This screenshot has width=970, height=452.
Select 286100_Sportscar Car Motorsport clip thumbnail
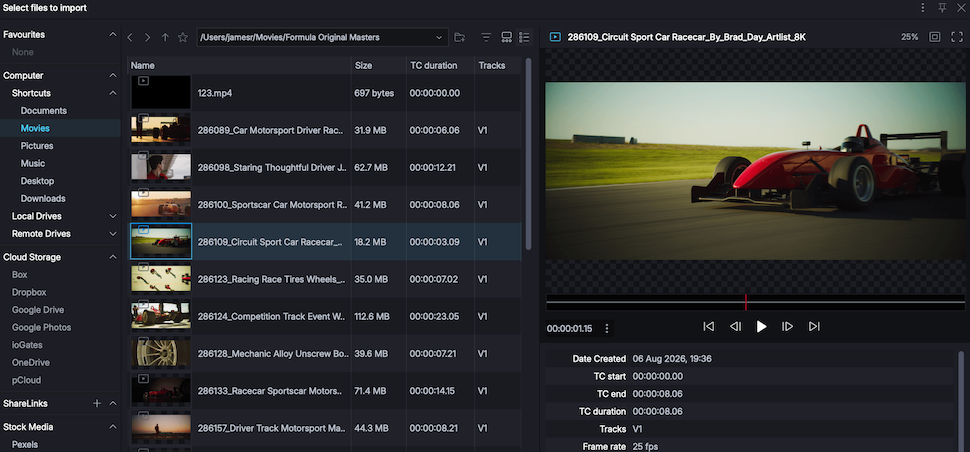(161, 204)
